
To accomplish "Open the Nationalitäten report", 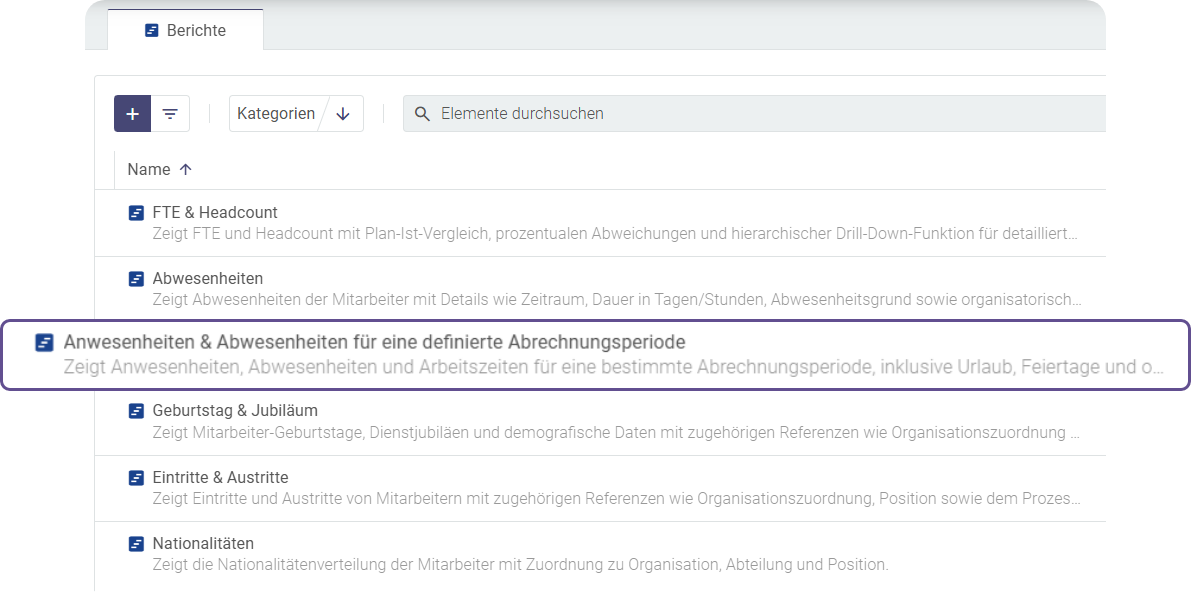I will tap(203, 544).
